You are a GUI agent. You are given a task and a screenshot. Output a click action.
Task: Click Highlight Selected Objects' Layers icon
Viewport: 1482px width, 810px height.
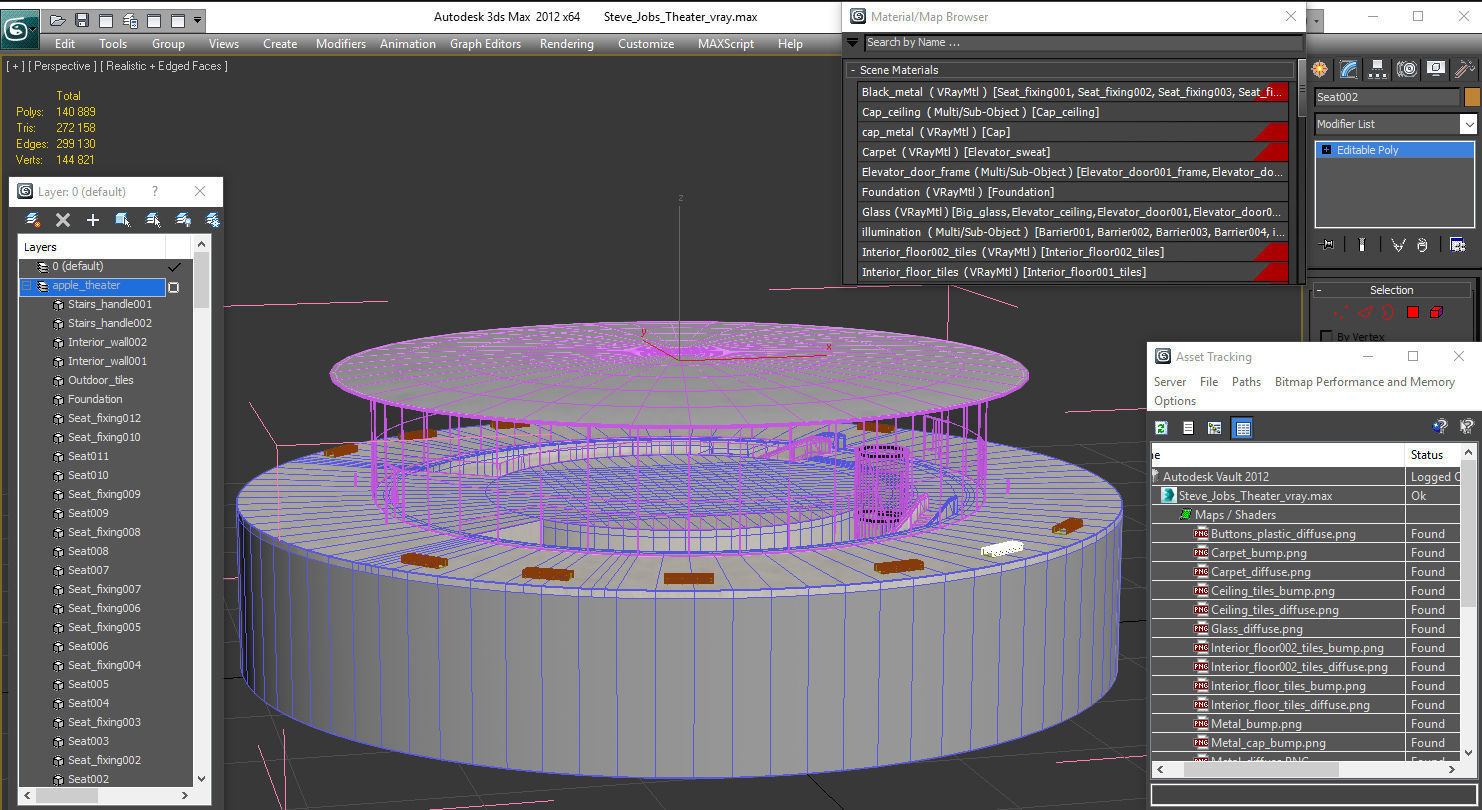pyautogui.click(x=153, y=220)
